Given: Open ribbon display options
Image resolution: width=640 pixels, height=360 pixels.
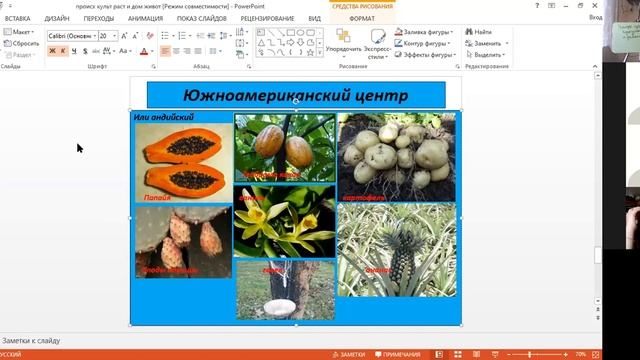Looking at the screenshot, I should [x=551, y=6].
